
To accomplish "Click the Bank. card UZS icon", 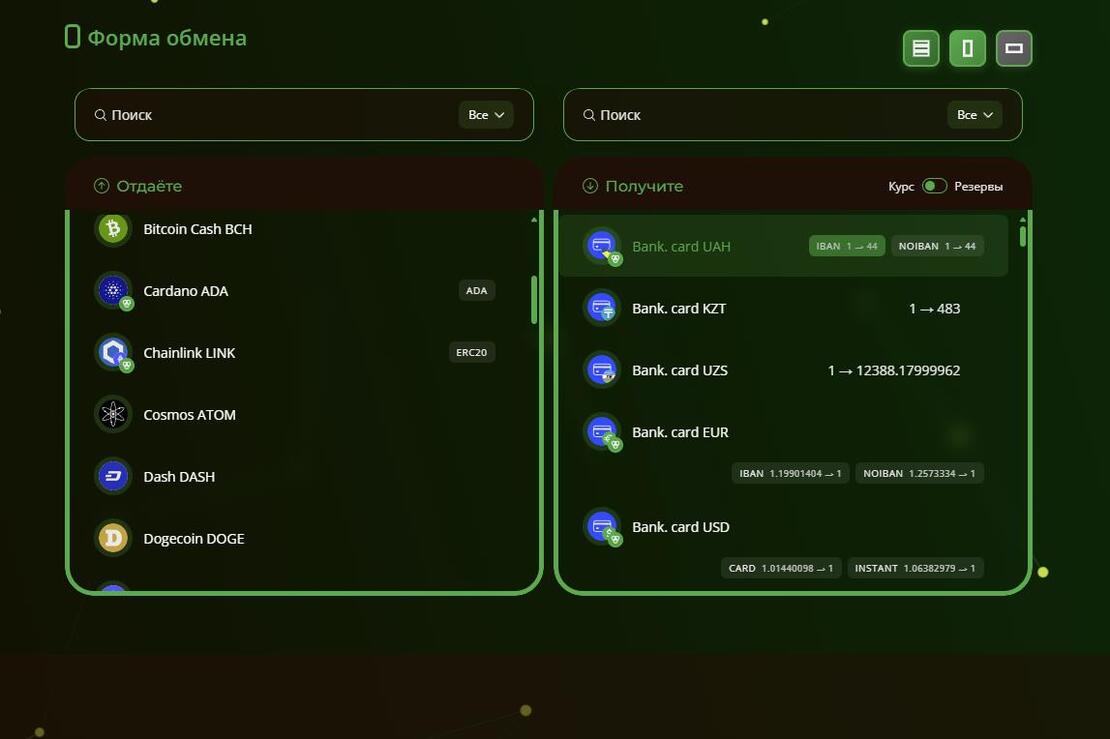I will [x=602, y=370].
